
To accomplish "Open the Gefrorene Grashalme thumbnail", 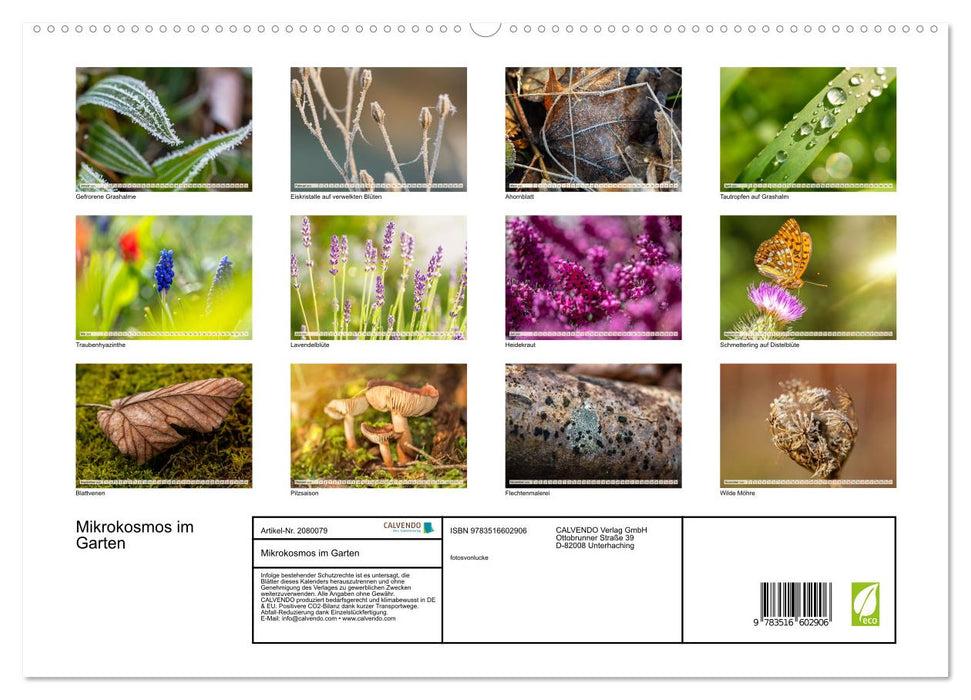I will tap(163, 125).
